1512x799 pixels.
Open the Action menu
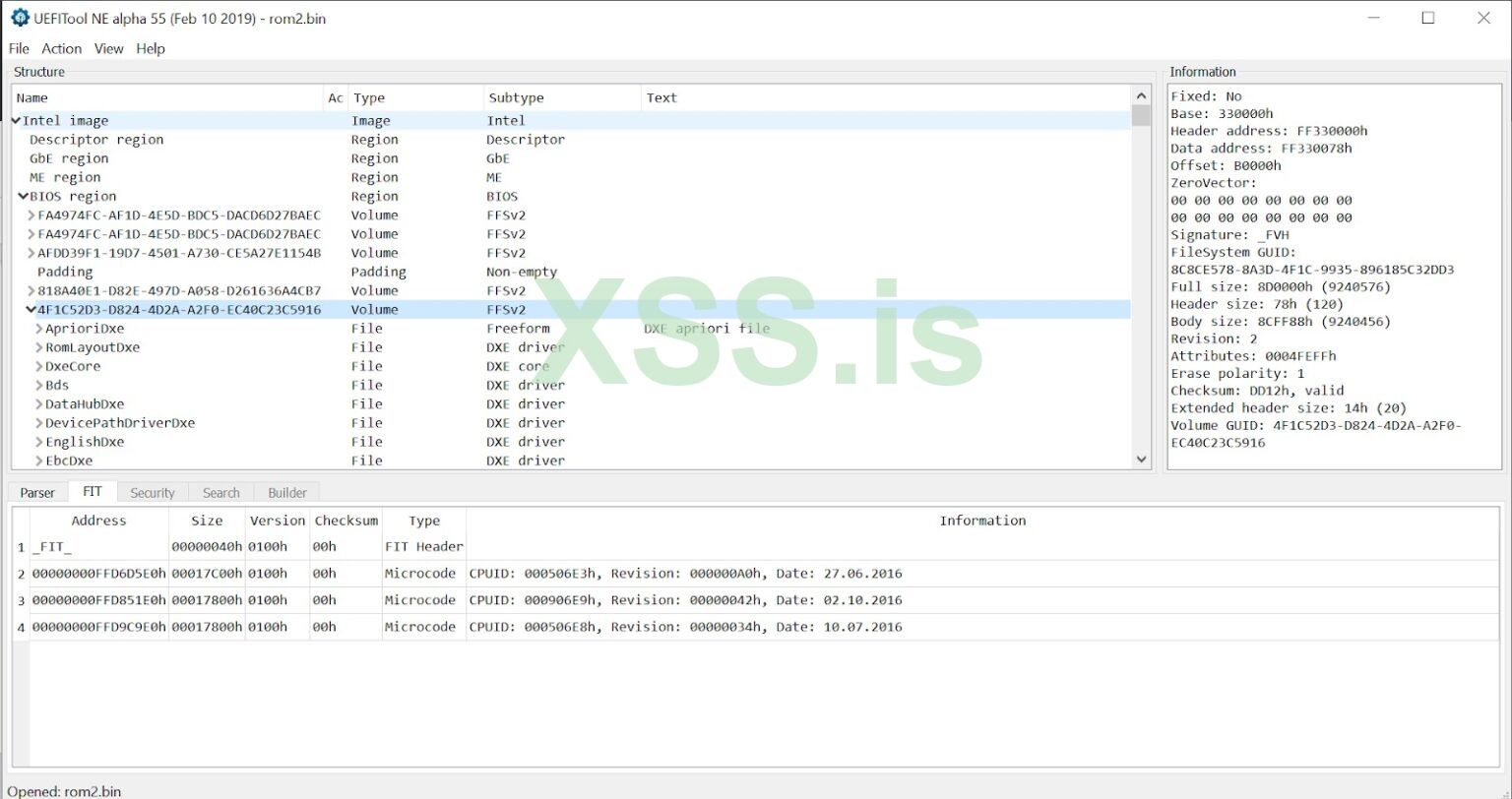[62, 48]
